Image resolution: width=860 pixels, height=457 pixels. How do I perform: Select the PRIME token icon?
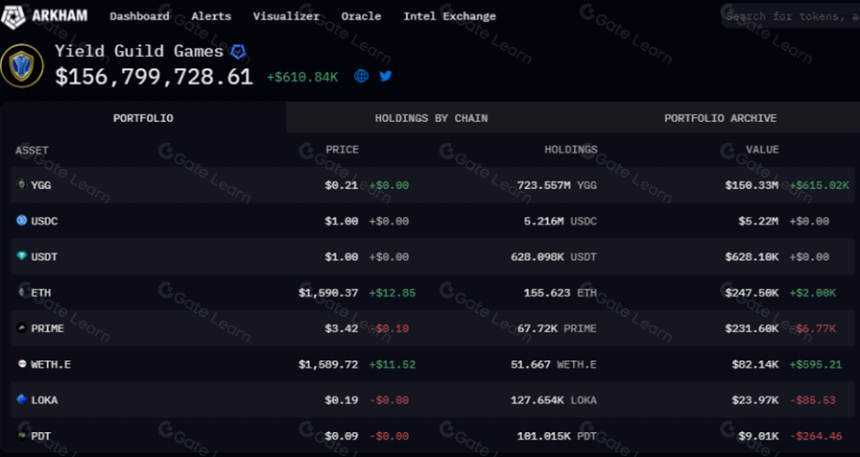[22, 328]
